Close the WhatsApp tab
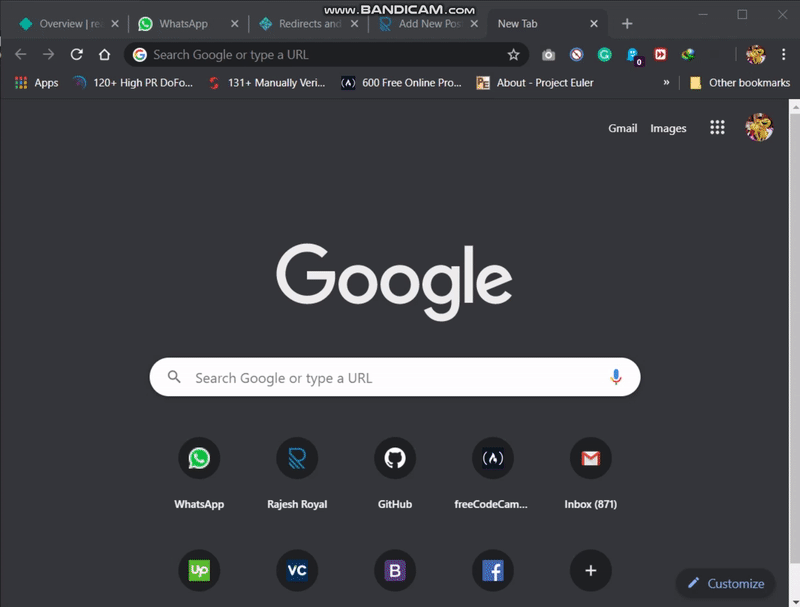This screenshot has height=607, width=800. [234, 23]
